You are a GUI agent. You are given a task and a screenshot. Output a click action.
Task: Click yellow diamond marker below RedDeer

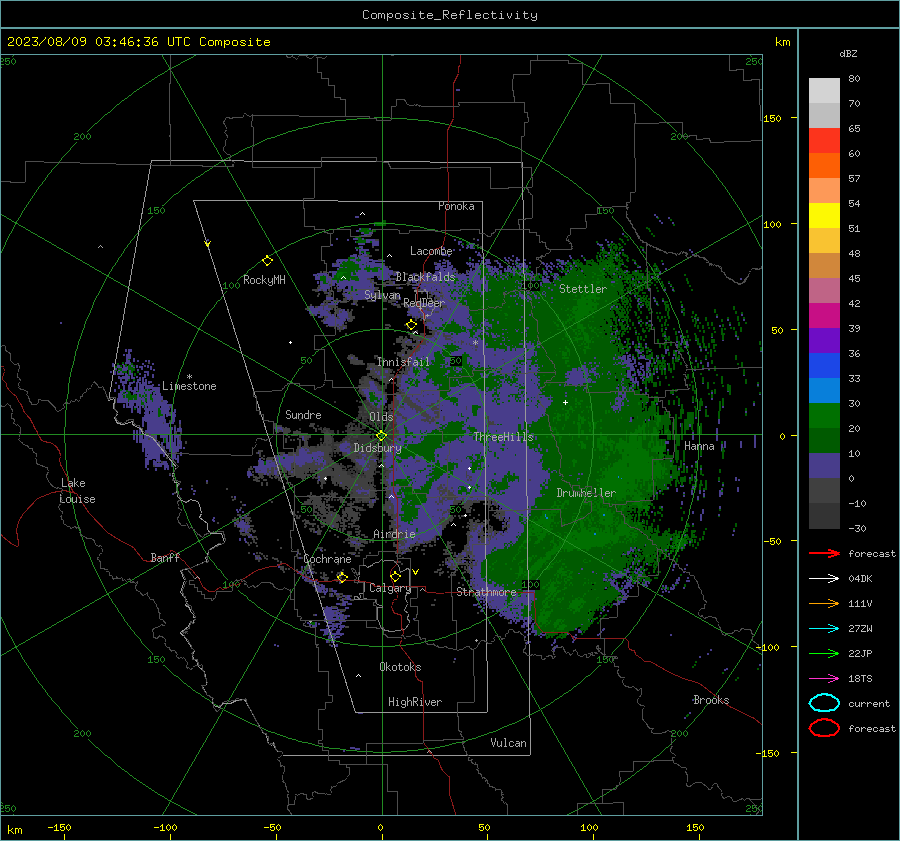[412, 325]
